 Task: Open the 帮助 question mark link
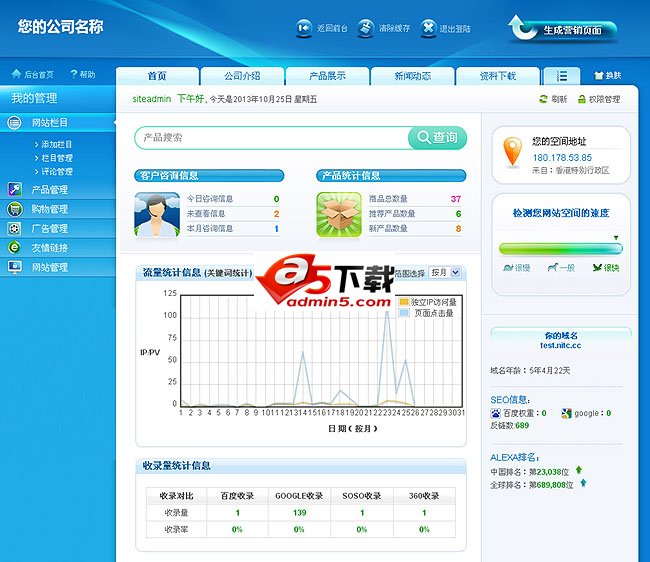[82, 74]
